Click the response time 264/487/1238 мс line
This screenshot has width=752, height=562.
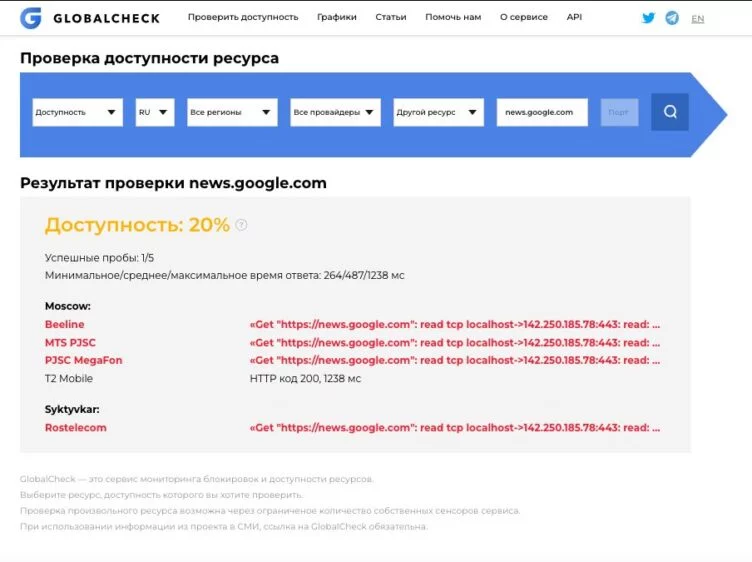[x=224, y=276]
